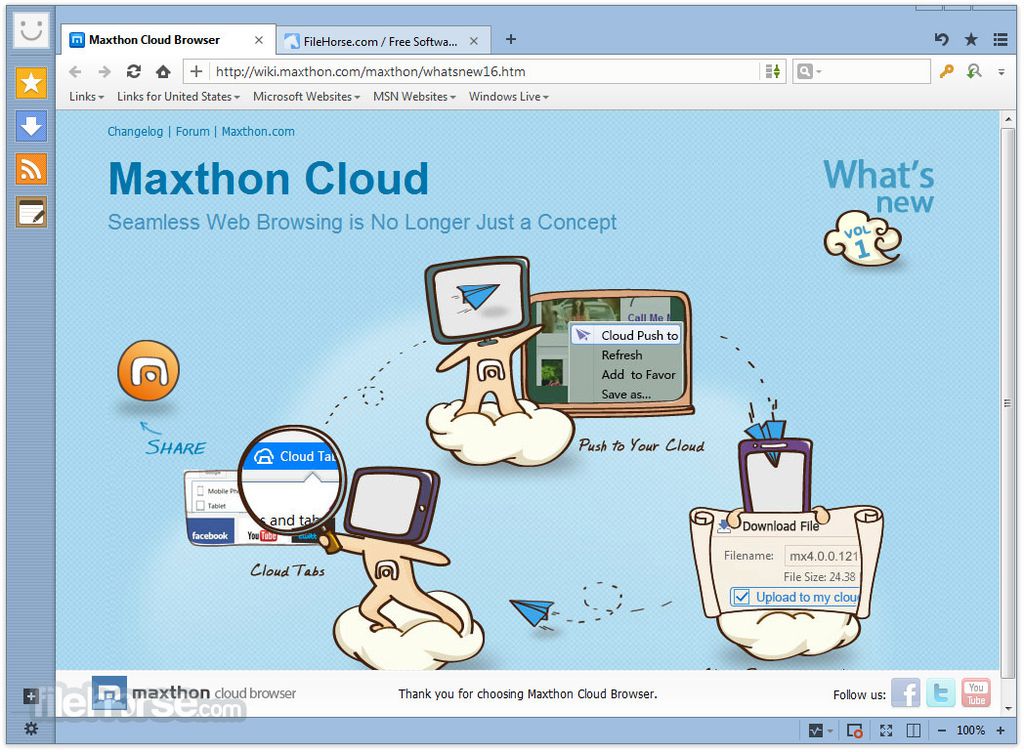Open favorites star in the tab bar
The image size is (1024, 752).
click(x=971, y=39)
